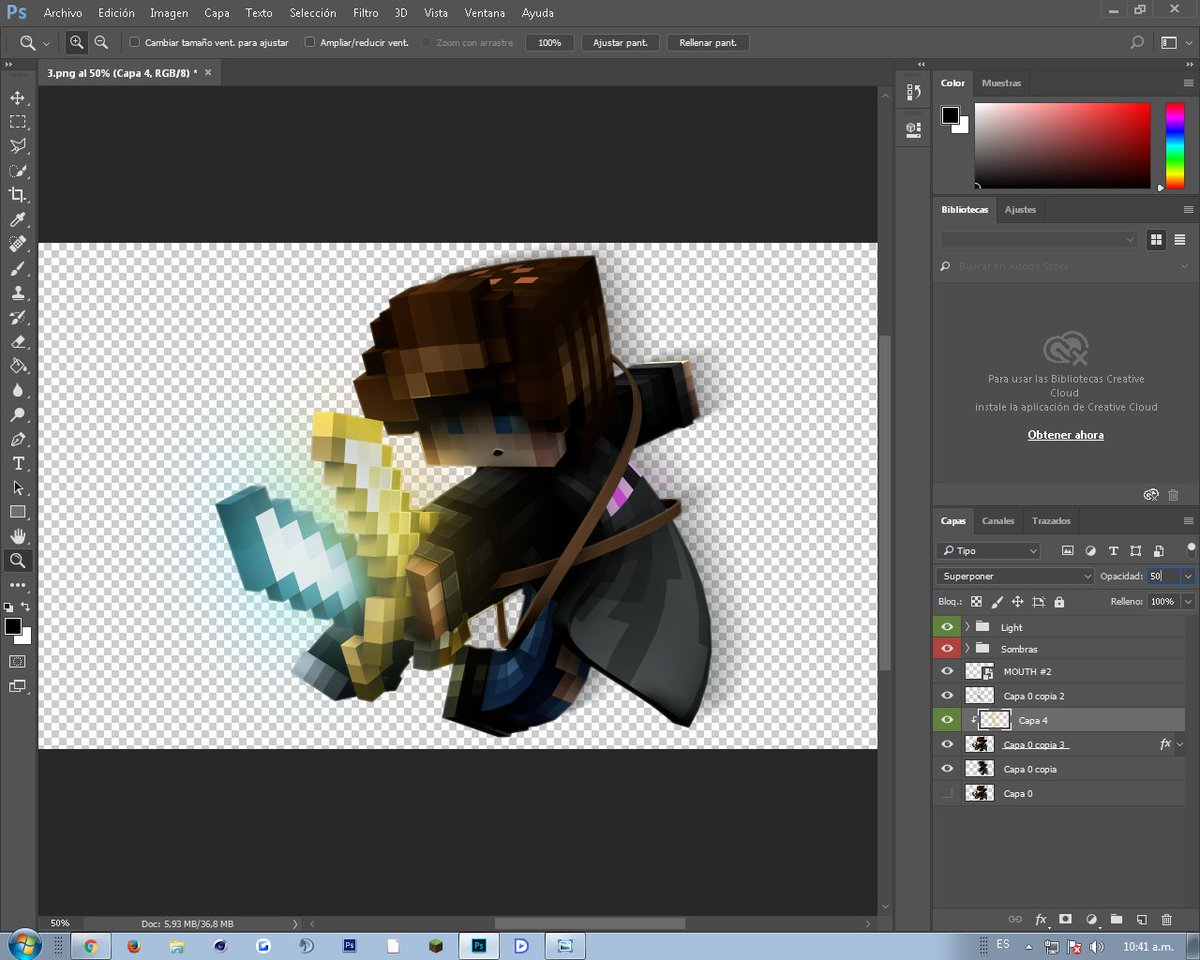1200x960 pixels.
Task: Open the Tipo layer filter dropdown
Action: coord(989,551)
